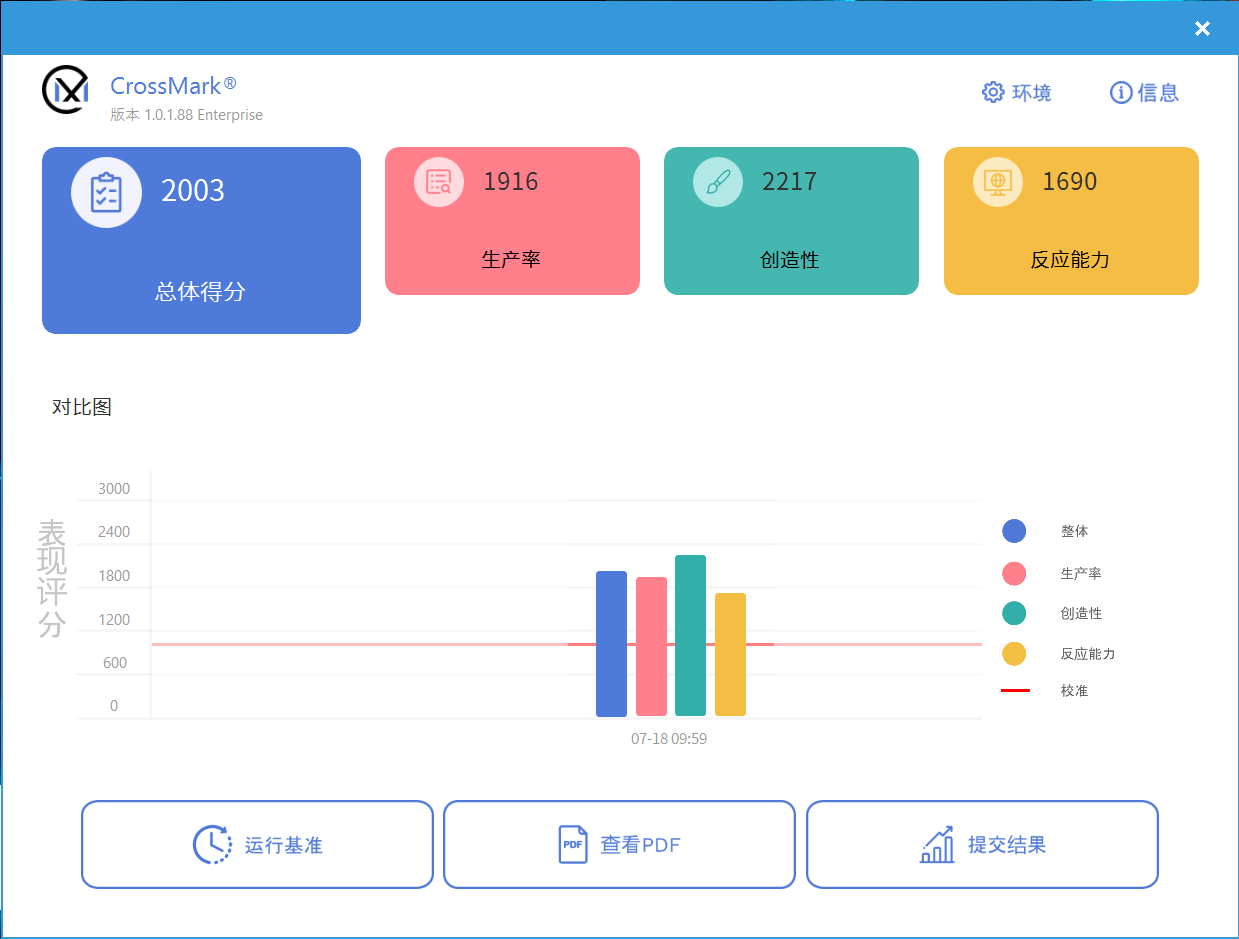Screen dimensions: 1239x939
Task: Close the CrossMark window
Action: coord(1202,29)
